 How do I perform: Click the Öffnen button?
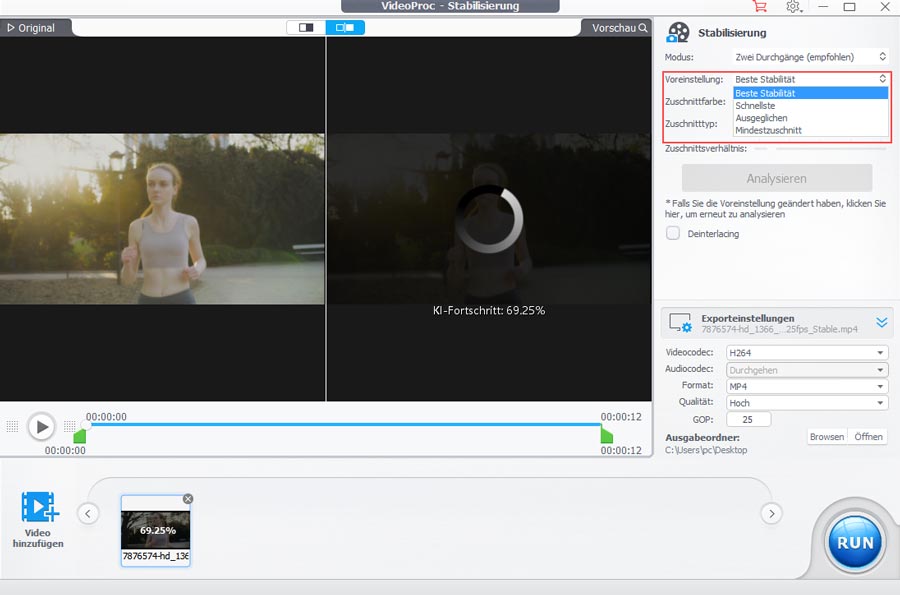868,437
